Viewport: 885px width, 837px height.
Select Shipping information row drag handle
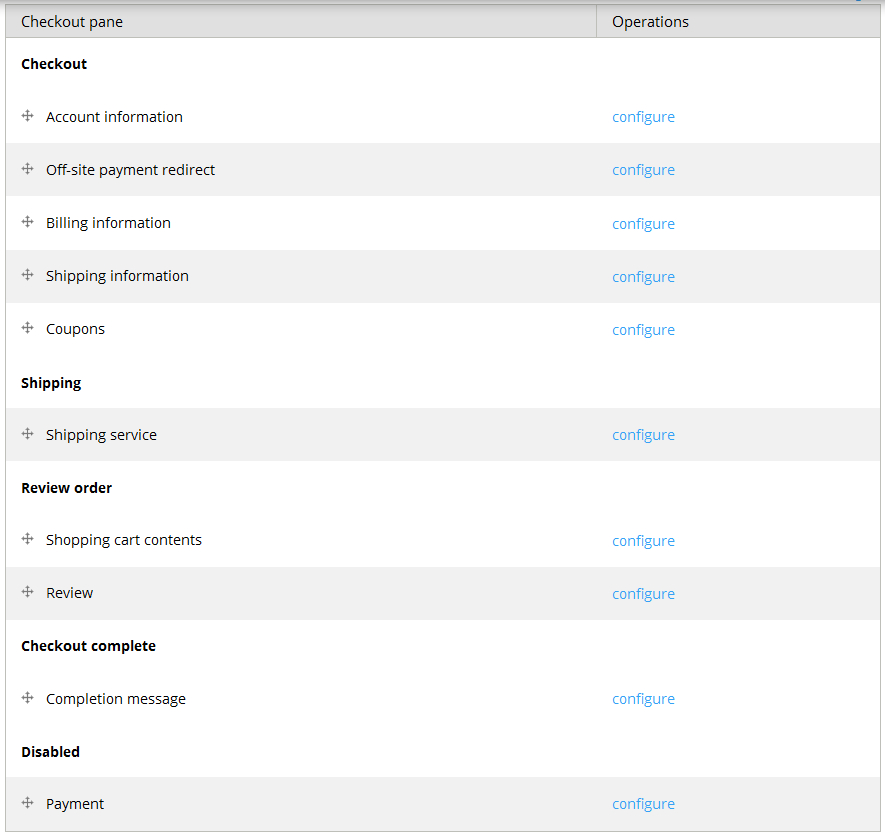(x=27, y=275)
